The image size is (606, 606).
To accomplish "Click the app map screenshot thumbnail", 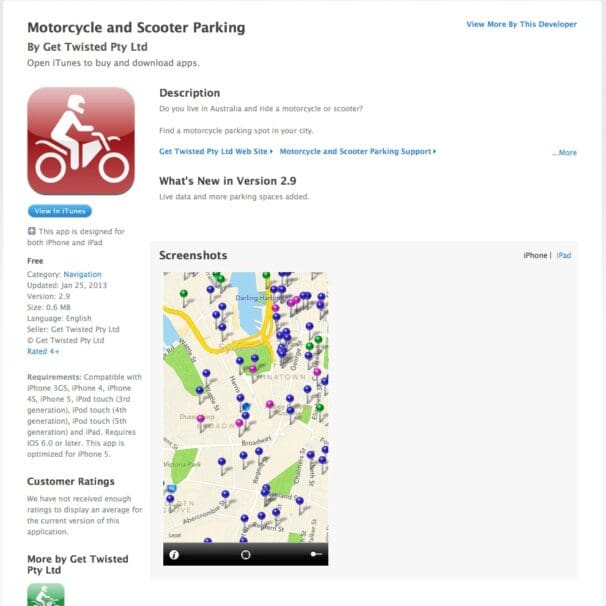I will click(245, 419).
